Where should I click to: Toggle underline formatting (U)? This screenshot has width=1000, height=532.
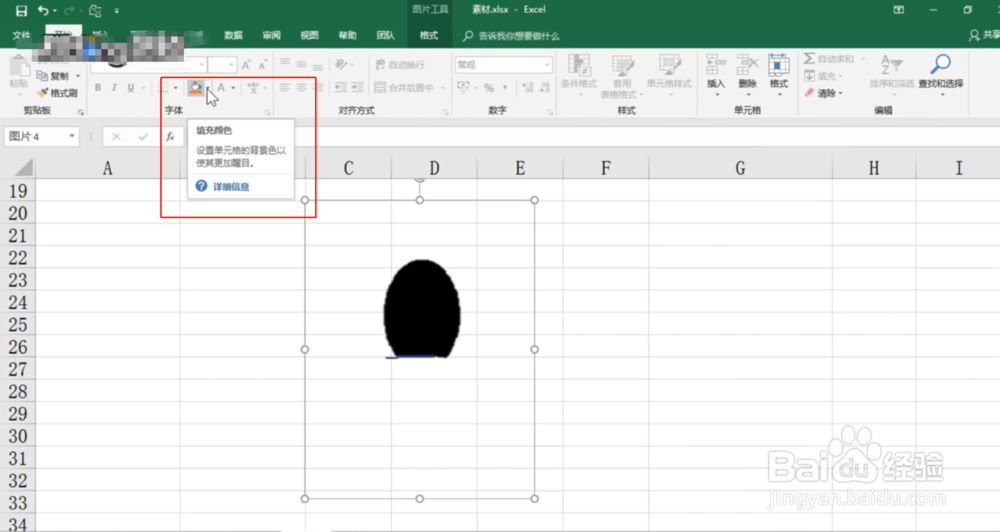[x=130, y=87]
